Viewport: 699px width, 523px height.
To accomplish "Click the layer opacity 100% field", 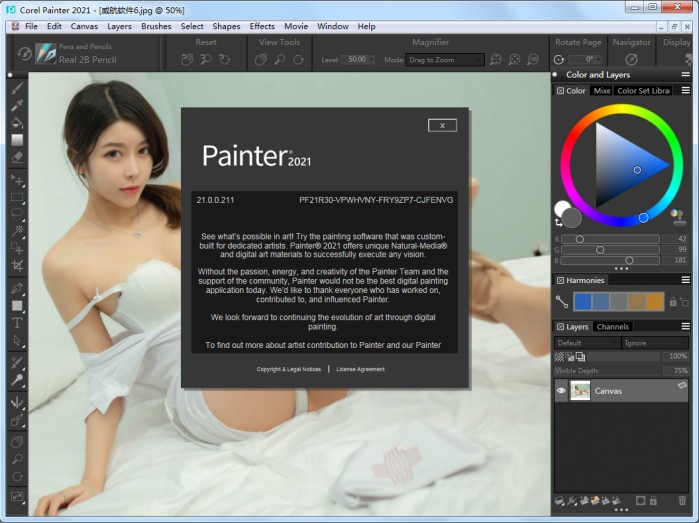I will [675, 356].
